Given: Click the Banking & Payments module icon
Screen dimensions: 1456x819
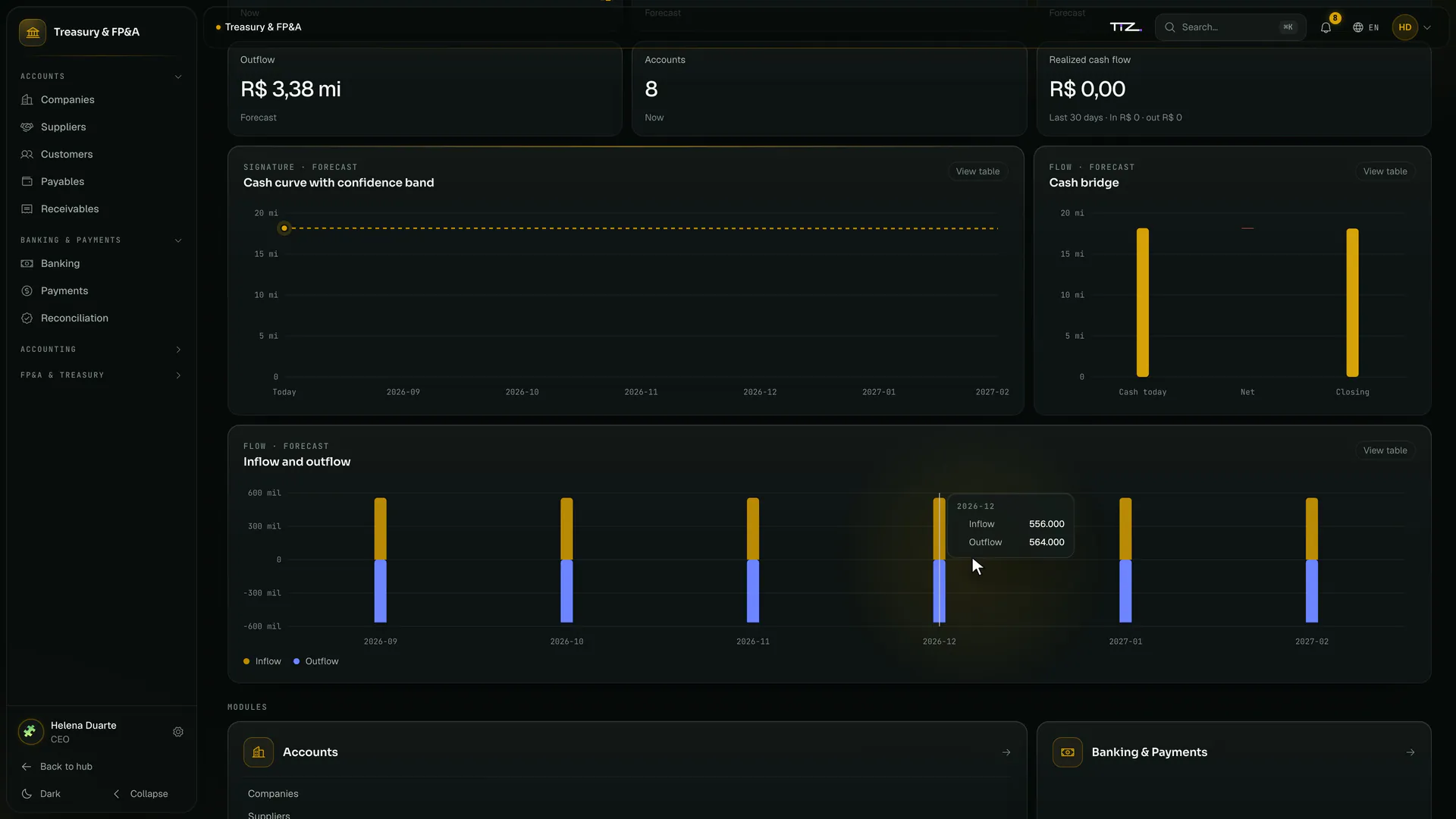Looking at the screenshot, I should click(1068, 752).
